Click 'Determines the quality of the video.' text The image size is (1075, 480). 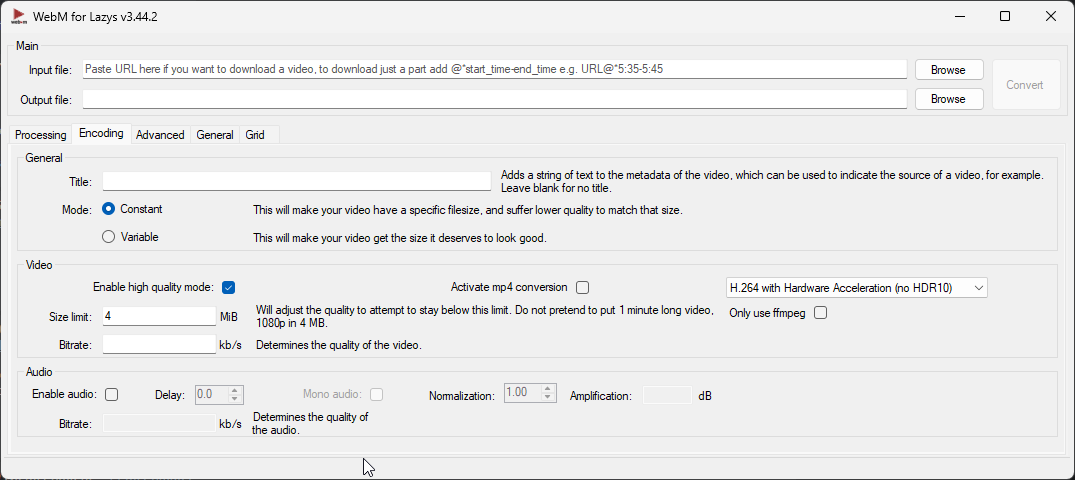tap(339, 345)
